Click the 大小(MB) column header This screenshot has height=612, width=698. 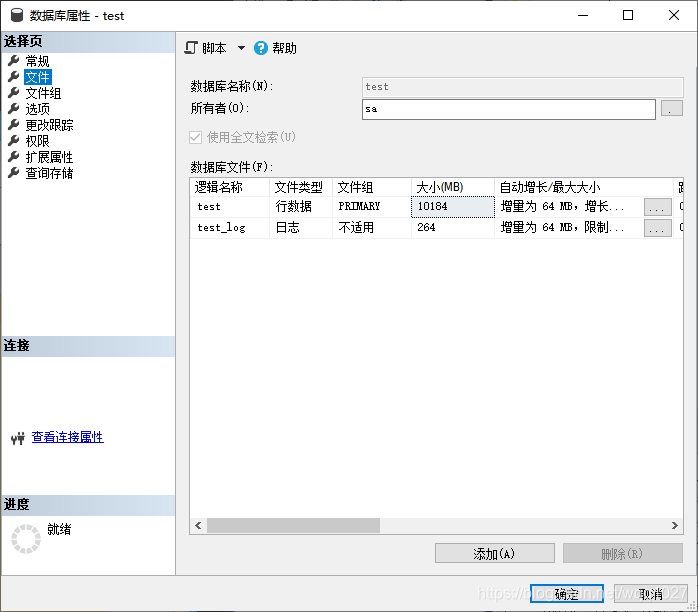[x=453, y=187]
